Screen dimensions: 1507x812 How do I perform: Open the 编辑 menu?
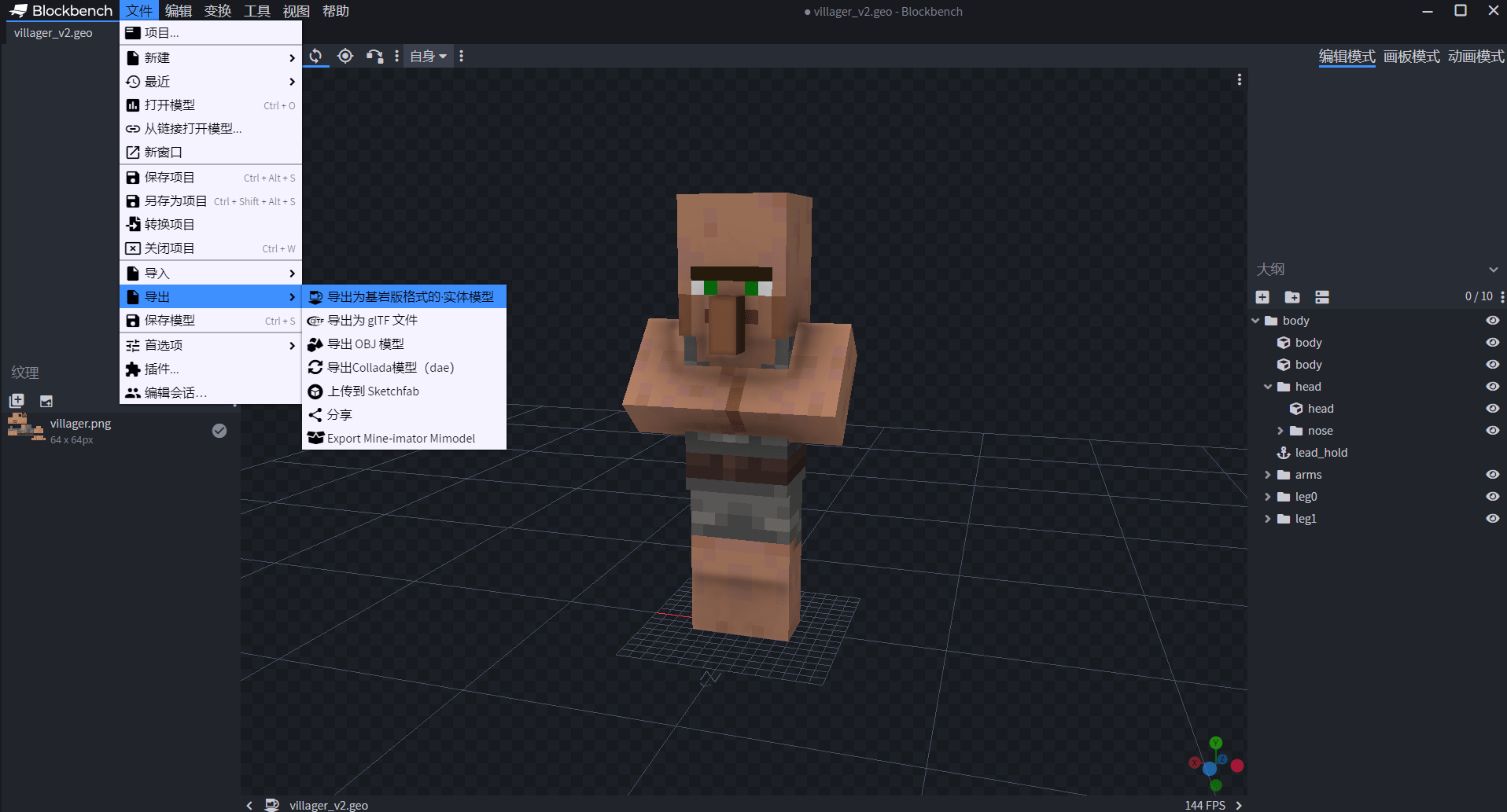tap(179, 11)
